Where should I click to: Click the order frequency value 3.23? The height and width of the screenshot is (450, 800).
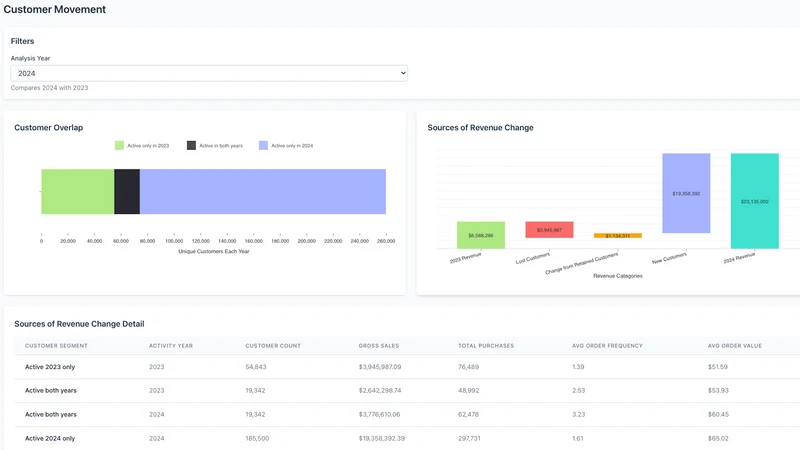(579, 414)
